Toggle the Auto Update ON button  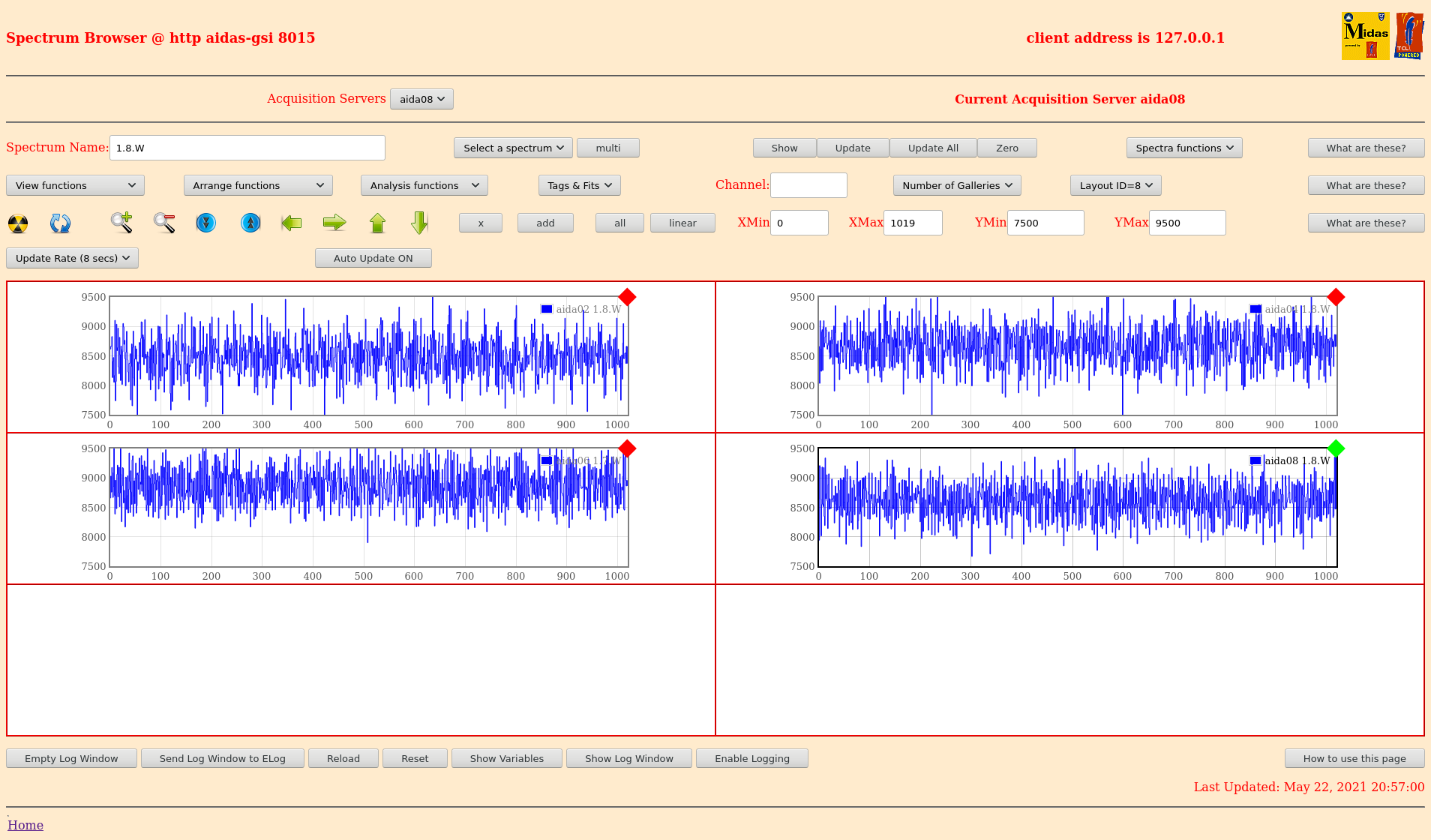[x=373, y=258]
